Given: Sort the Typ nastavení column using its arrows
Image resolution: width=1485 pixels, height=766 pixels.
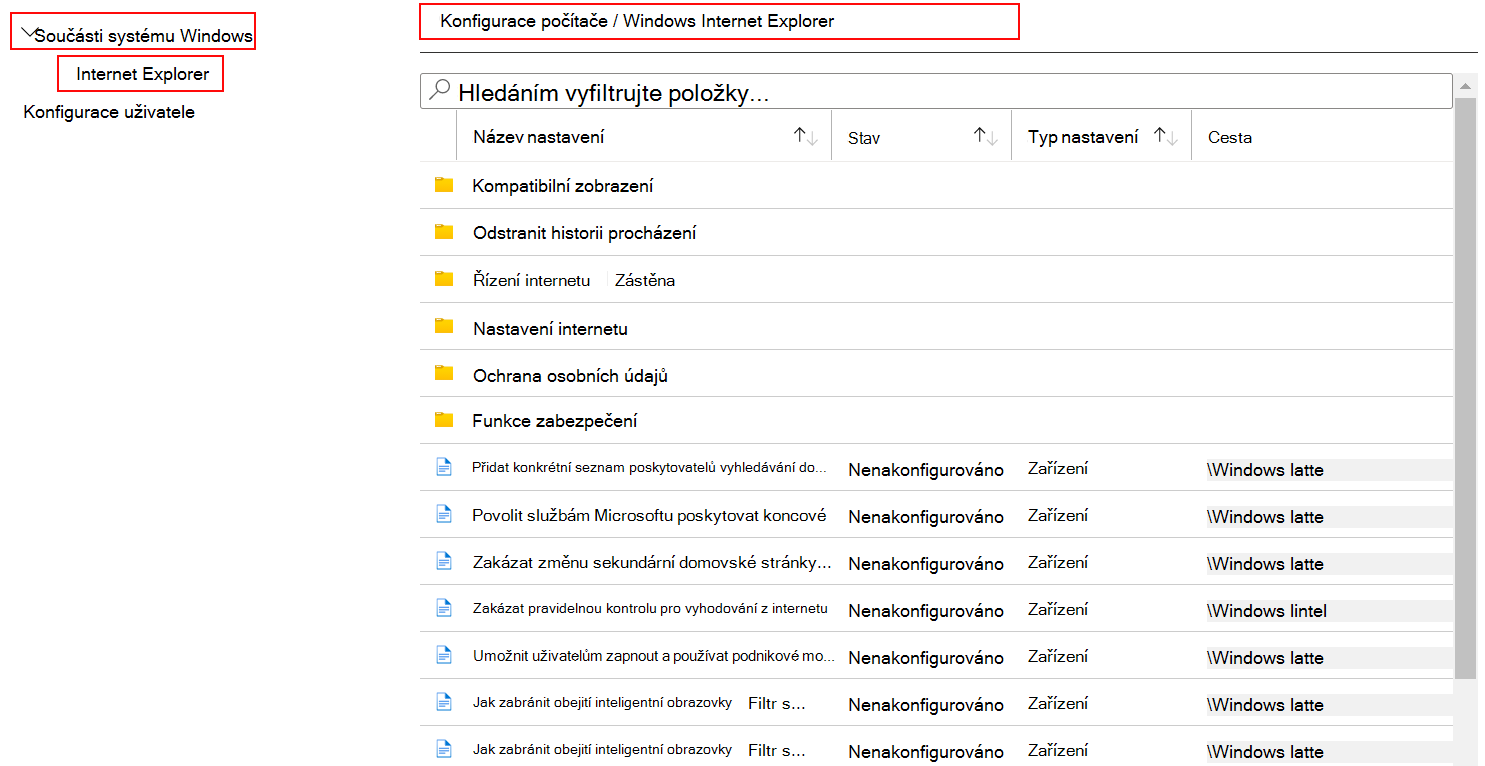Looking at the screenshot, I should pos(1166,137).
